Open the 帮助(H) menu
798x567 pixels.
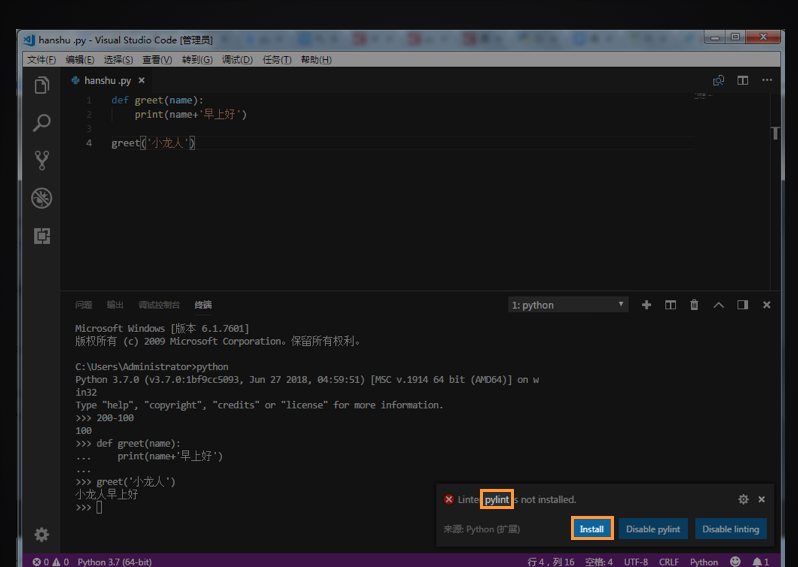pyautogui.click(x=316, y=60)
